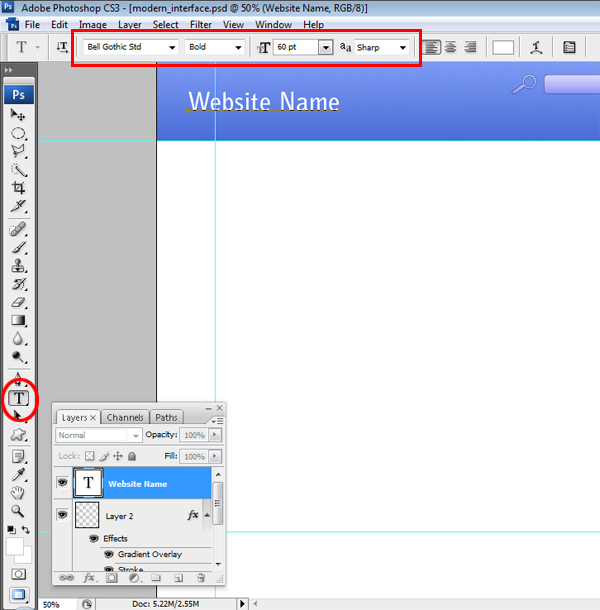Toggle Effects visibility on Layer 2
The width and height of the screenshot is (600, 610).
pos(94,538)
